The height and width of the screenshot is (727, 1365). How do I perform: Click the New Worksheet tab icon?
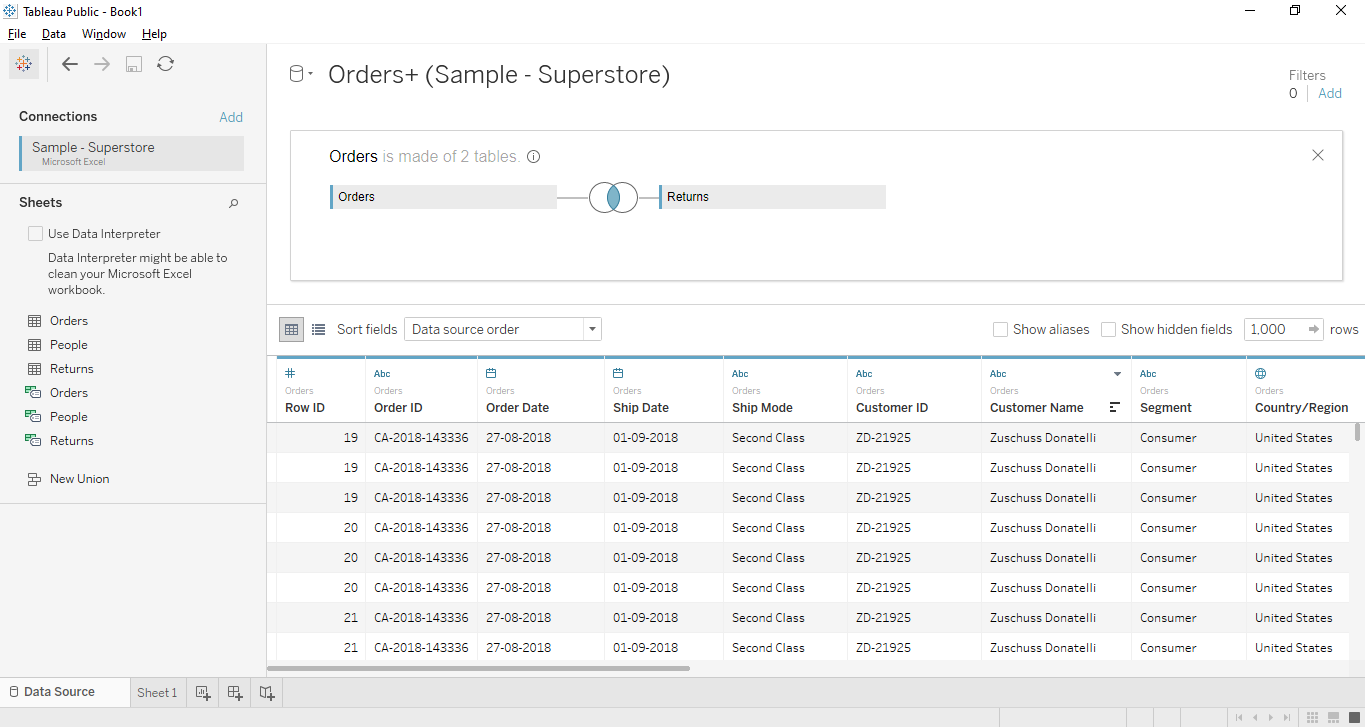pyautogui.click(x=203, y=692)
